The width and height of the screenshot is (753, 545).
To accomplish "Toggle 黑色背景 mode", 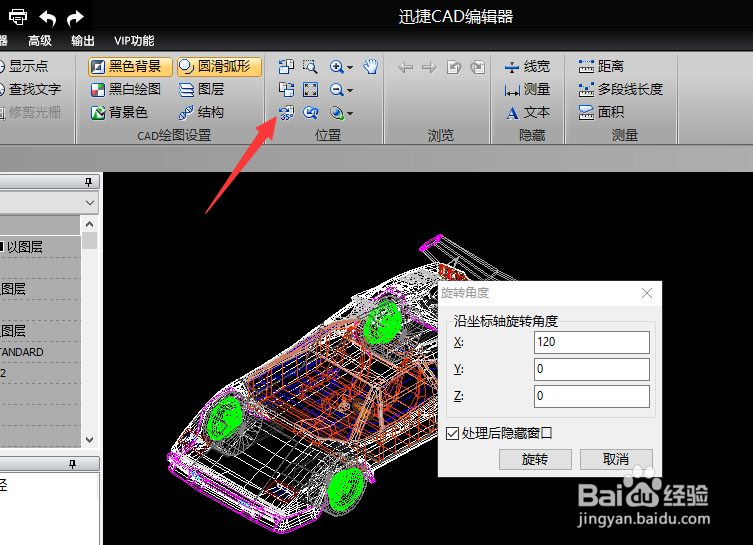I will (x=130, y=66).
